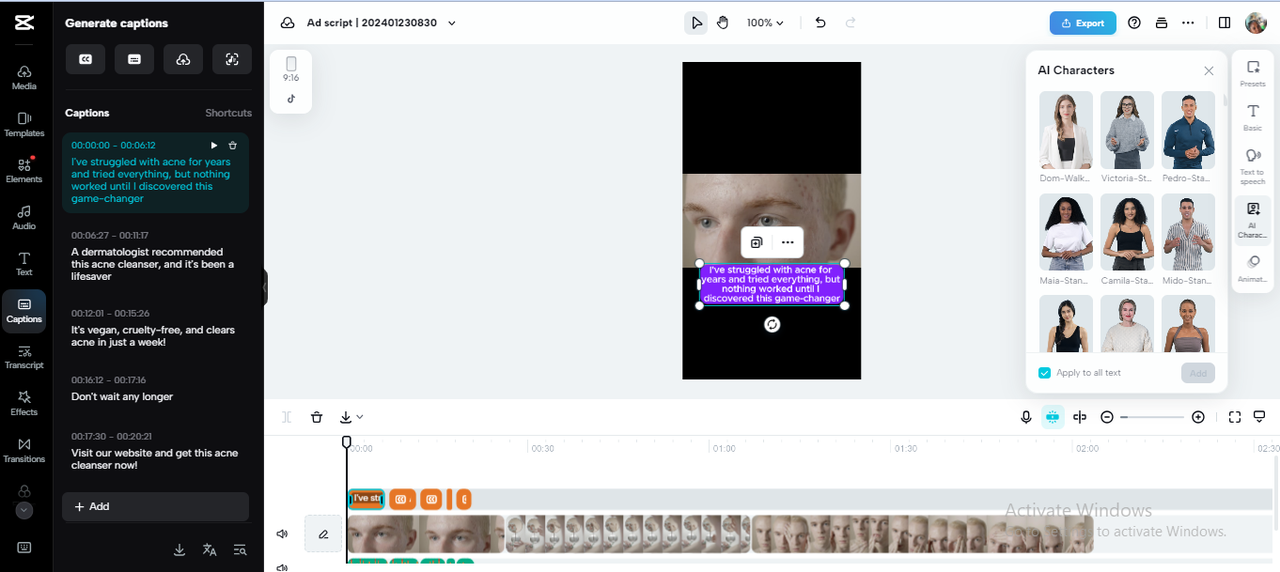Switch to the Transcript tab
This screenshot has width=1280, height=572.
click(x=24, y=357)
